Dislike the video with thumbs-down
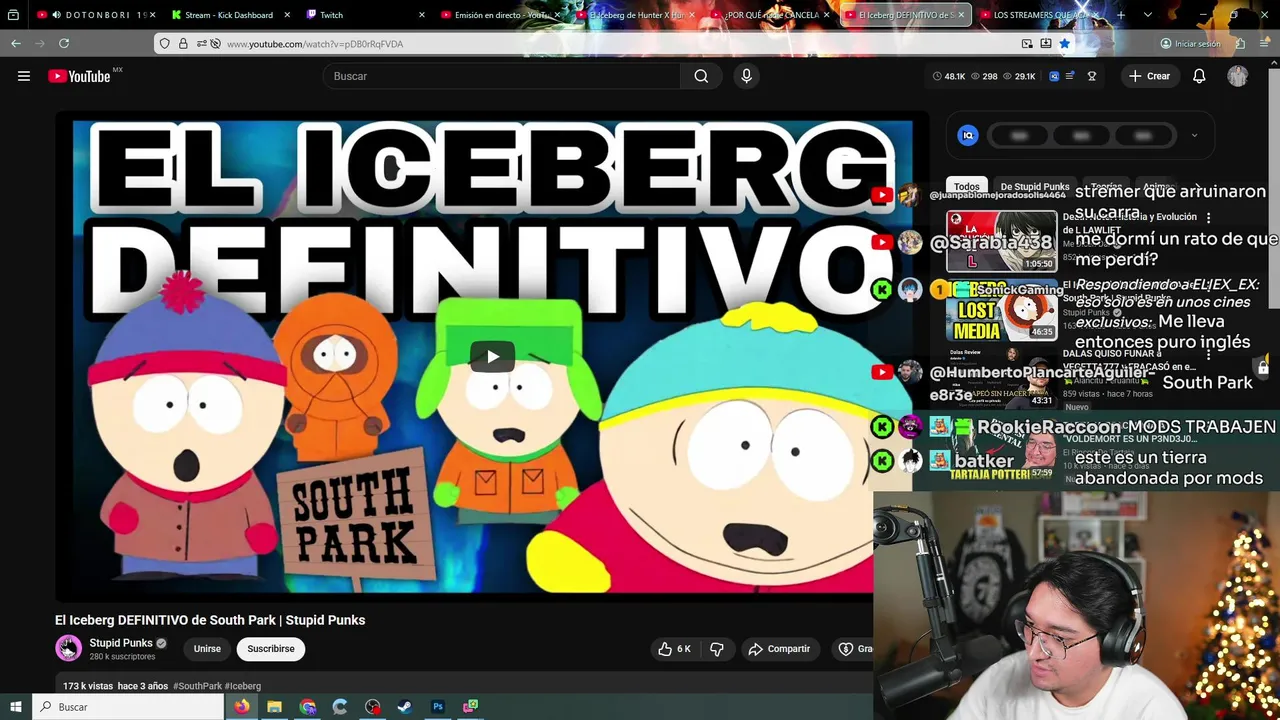The image size is (1280, 720). 717,649
